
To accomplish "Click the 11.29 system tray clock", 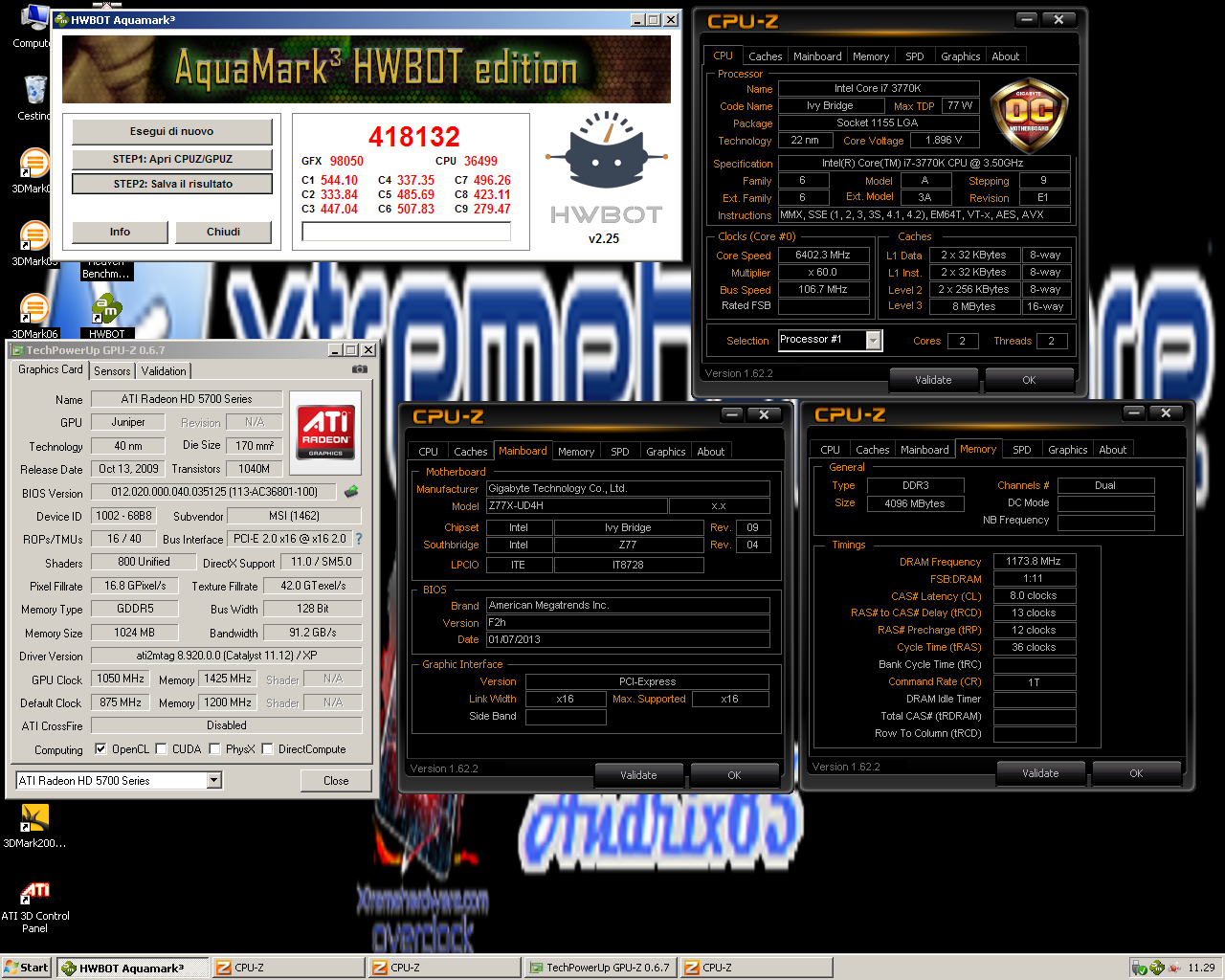I will tap(1201, 968).
